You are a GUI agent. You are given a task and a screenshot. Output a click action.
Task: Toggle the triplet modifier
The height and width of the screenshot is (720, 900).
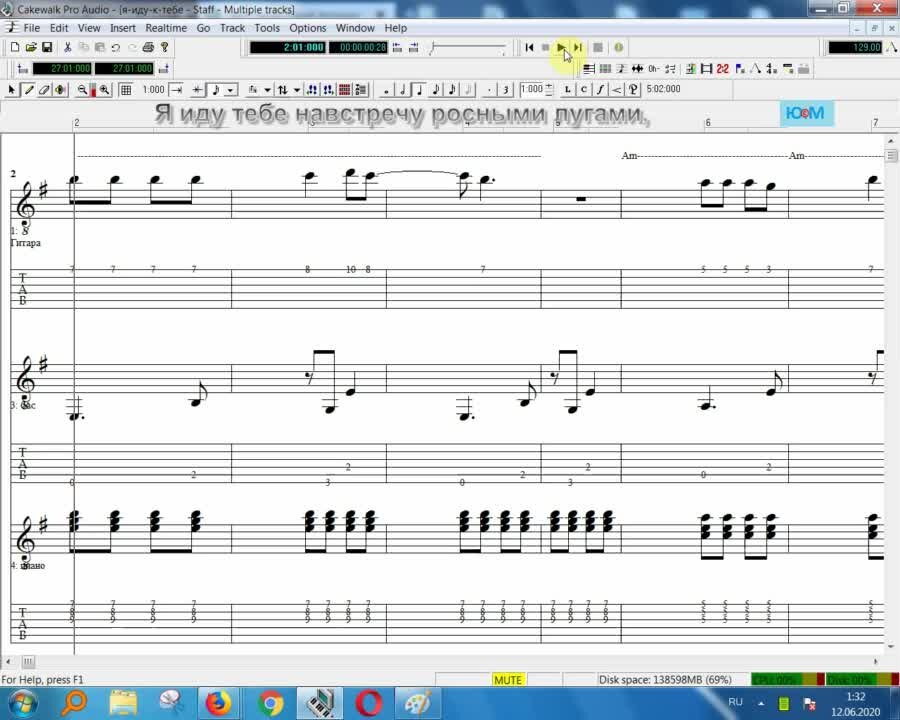tap(505, 90)
